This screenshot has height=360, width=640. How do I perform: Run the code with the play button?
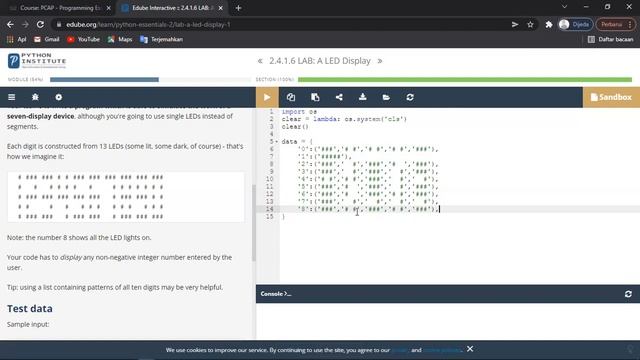coord(267,97)
